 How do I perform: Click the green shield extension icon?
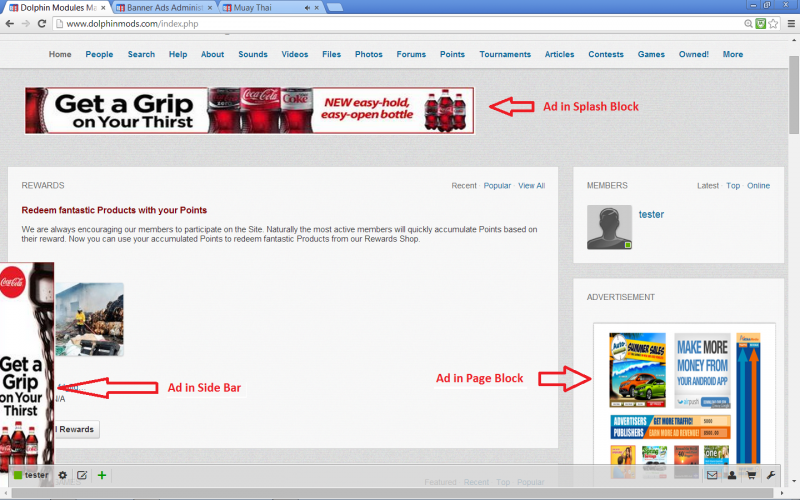tap(761, 23)
